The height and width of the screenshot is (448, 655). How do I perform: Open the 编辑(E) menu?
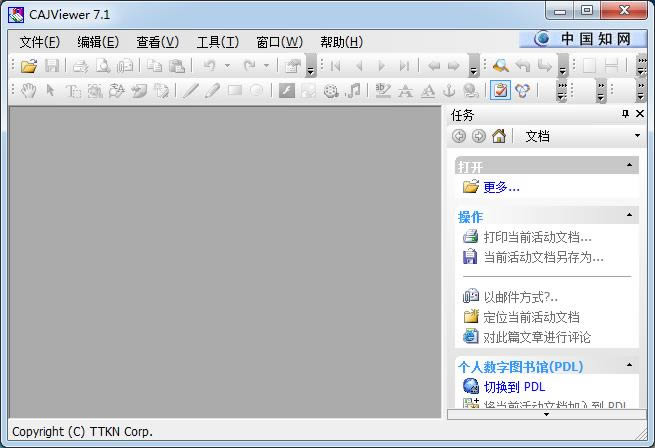98,42
